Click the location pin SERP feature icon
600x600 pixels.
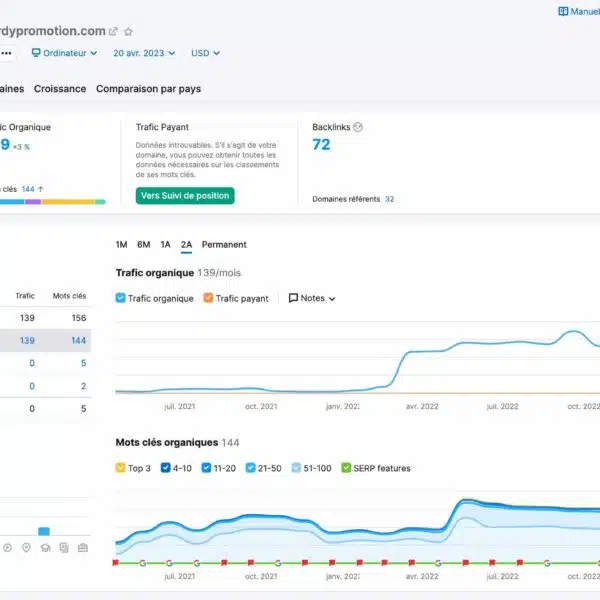tap(26, 547)
